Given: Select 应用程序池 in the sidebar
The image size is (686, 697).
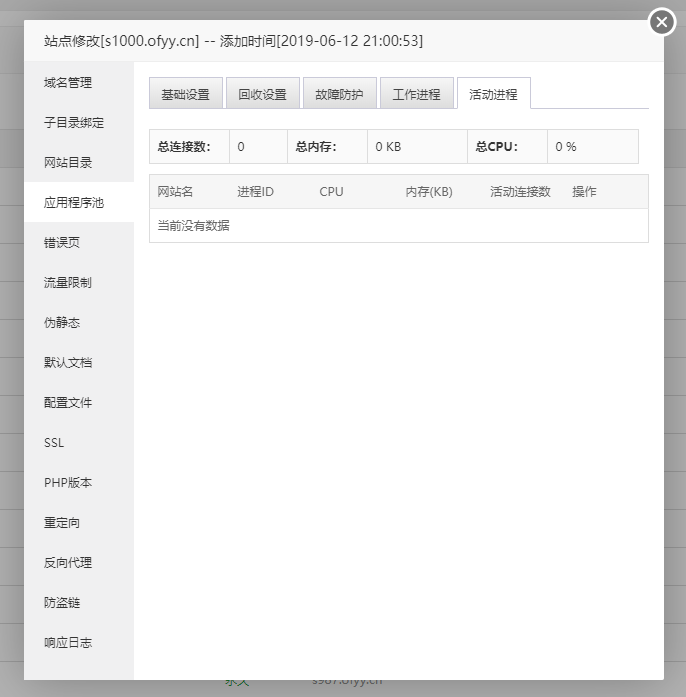Looking at the screenshot, I should point(74,202).
